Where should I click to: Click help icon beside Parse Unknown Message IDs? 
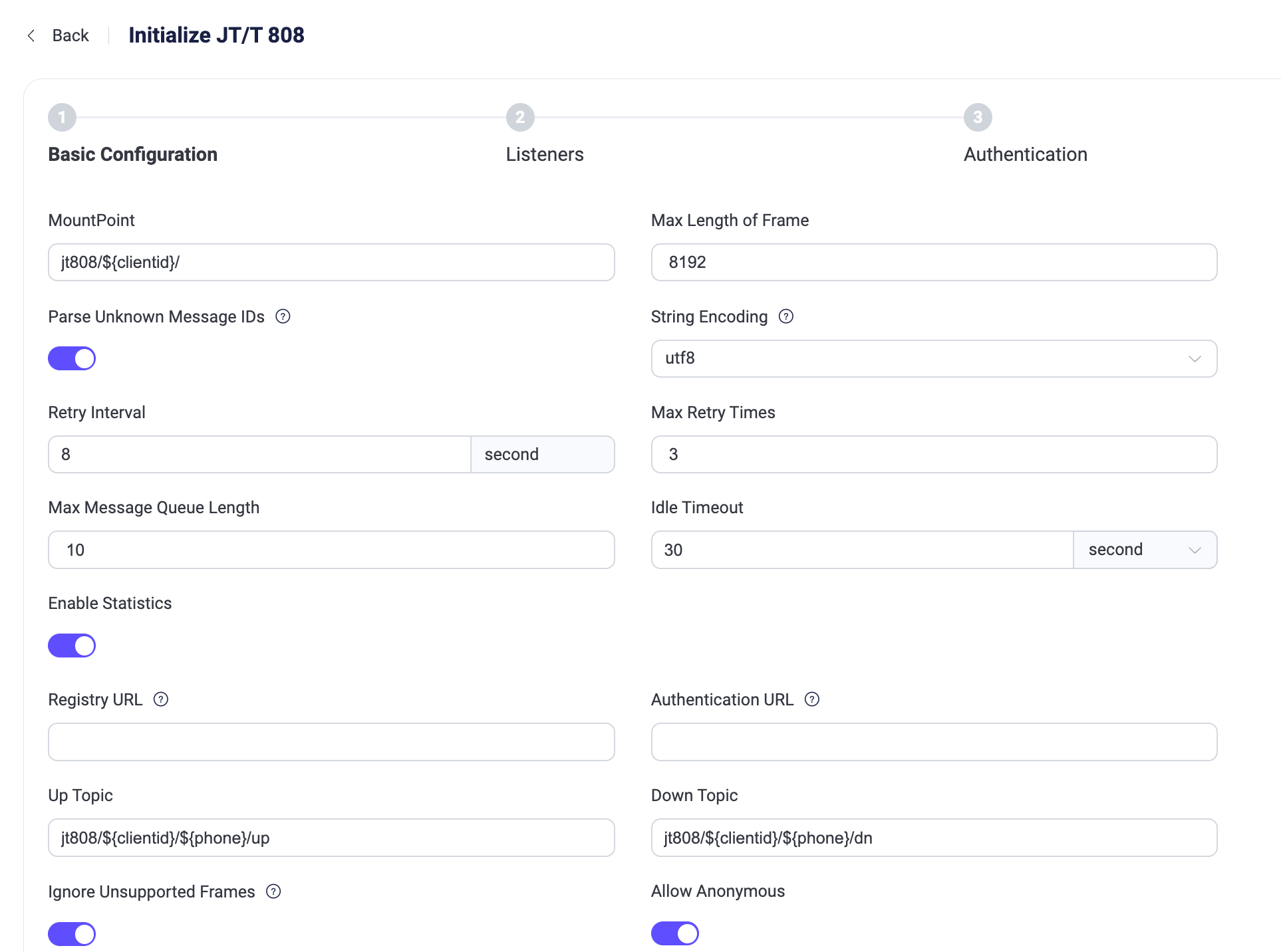pyautogui.click(x=283, y=316)
